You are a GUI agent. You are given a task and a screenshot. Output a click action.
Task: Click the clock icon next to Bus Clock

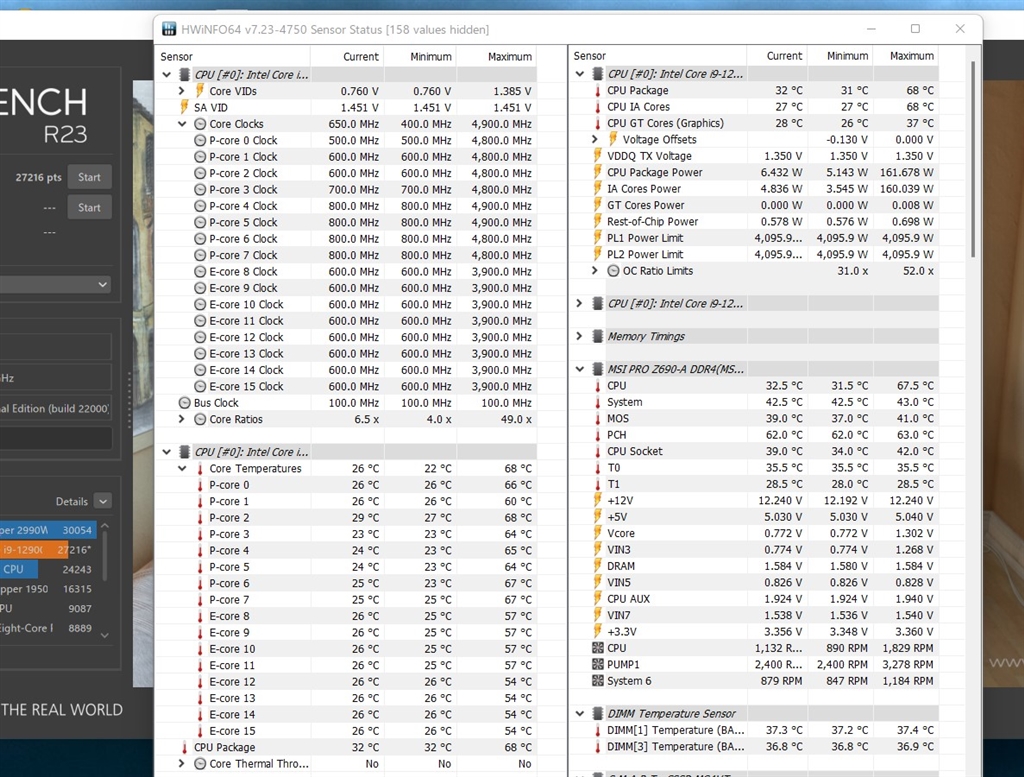tap(184, 403)
